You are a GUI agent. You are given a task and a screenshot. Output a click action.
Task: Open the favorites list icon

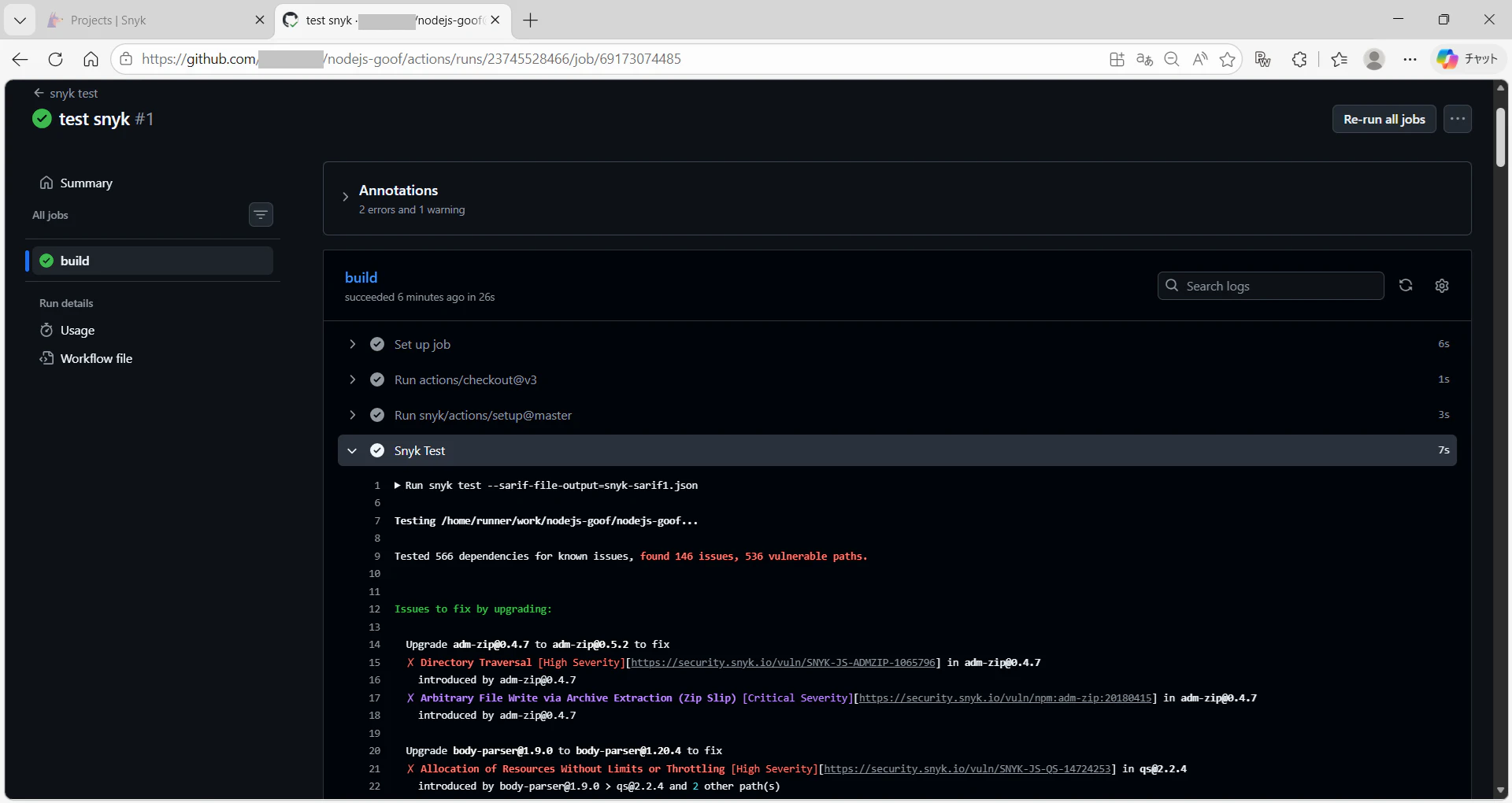coord(1339,59)
